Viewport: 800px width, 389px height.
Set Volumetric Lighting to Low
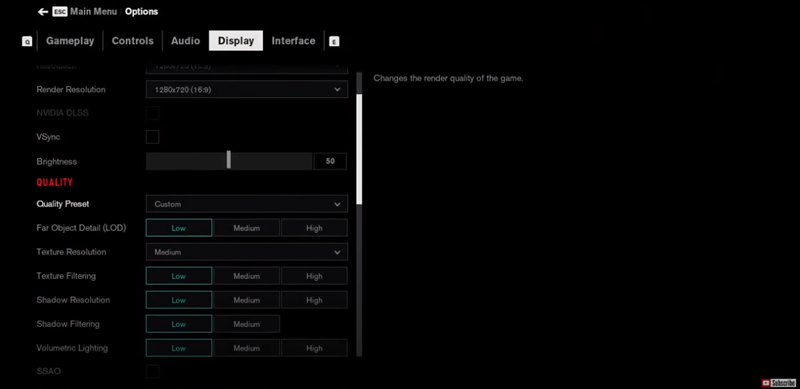(x=179, y=348)
